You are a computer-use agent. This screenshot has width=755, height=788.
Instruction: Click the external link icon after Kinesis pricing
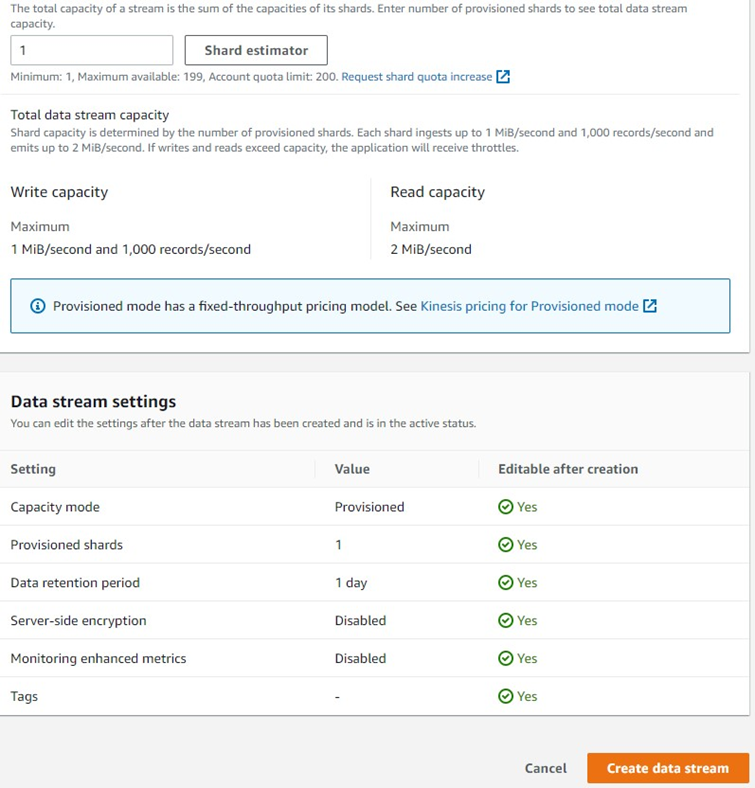pyautogui.click(x=650, y=306)
